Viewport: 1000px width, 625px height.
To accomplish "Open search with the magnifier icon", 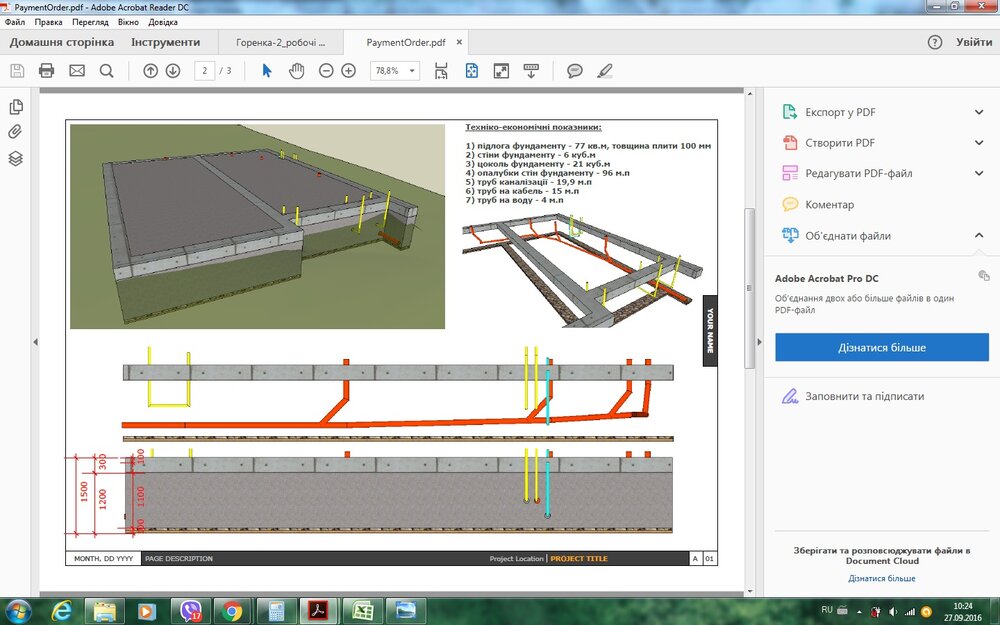I will pyautogui.click(x=106, y=71).
